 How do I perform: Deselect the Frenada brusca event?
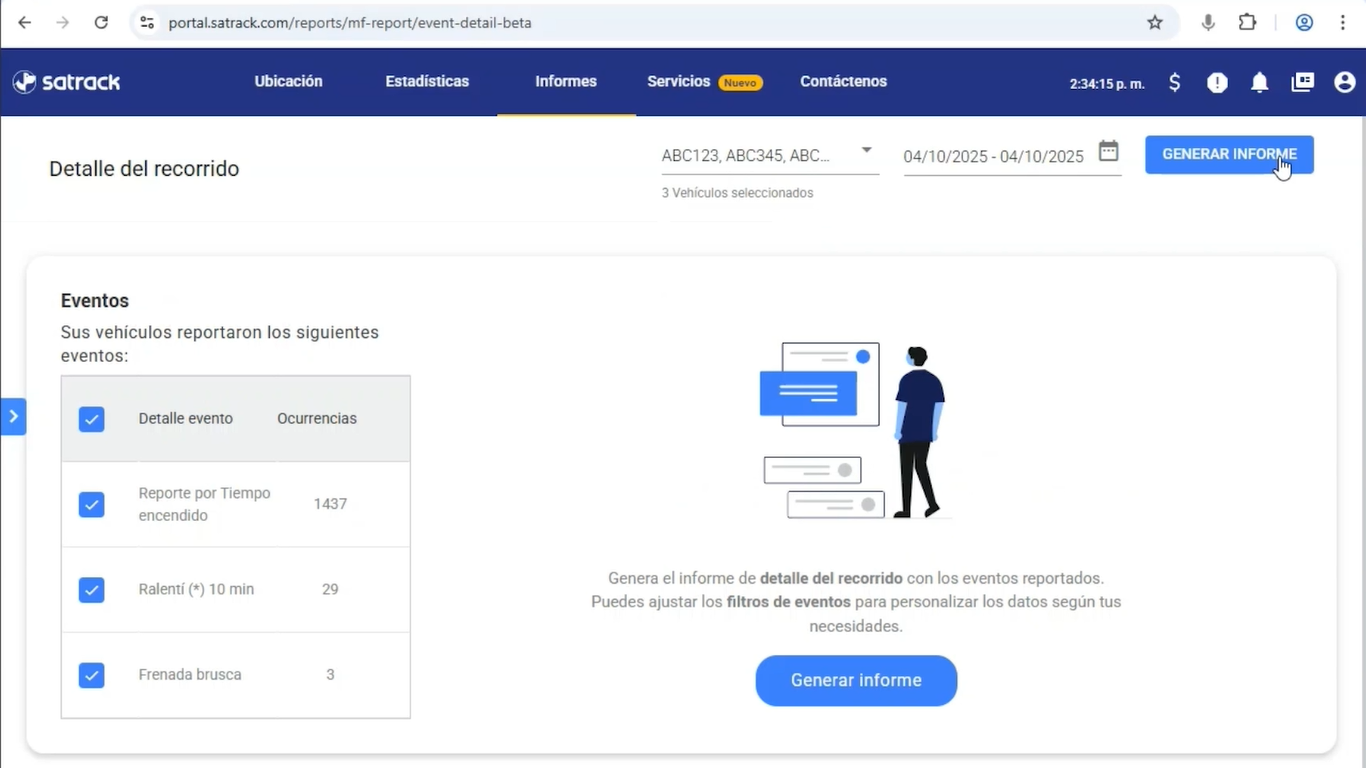pyautogui.click(x=92, y=676)
